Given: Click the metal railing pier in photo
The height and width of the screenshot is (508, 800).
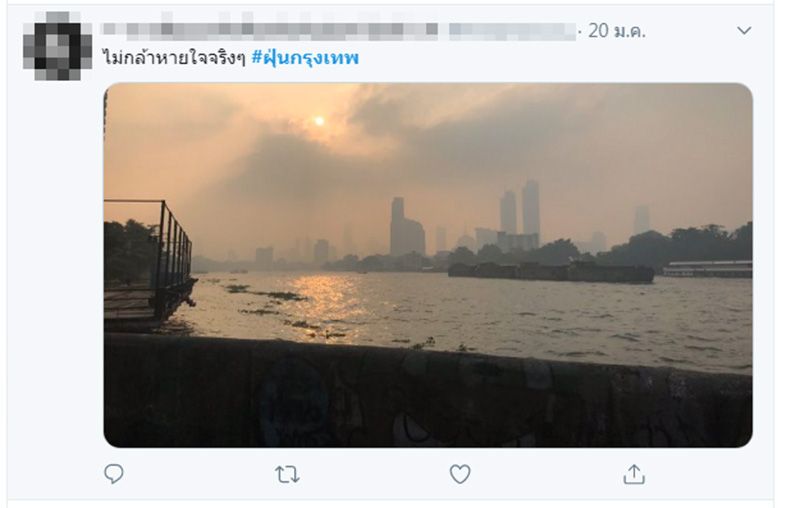Looking at the screenshot, I should click(148, 263).
